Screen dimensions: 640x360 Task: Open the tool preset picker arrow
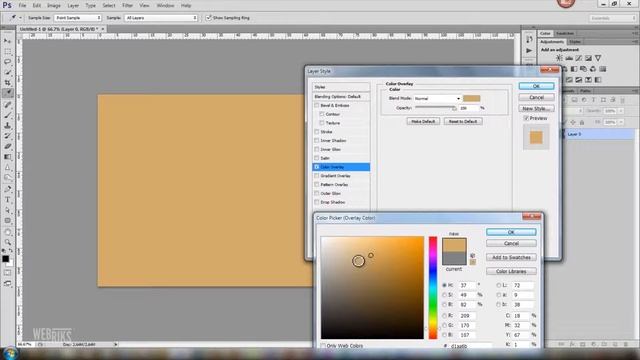point(20,18)
